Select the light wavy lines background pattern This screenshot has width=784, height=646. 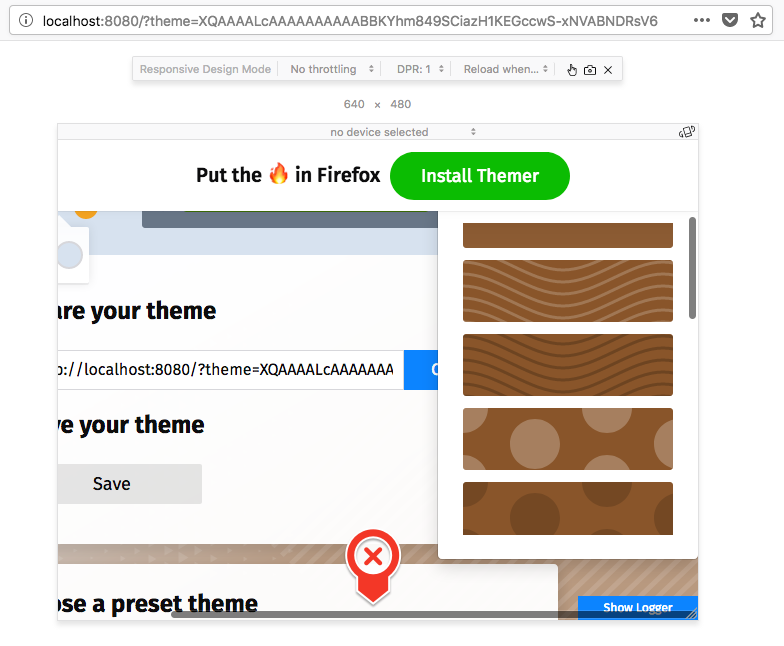[x=568, y=290]
